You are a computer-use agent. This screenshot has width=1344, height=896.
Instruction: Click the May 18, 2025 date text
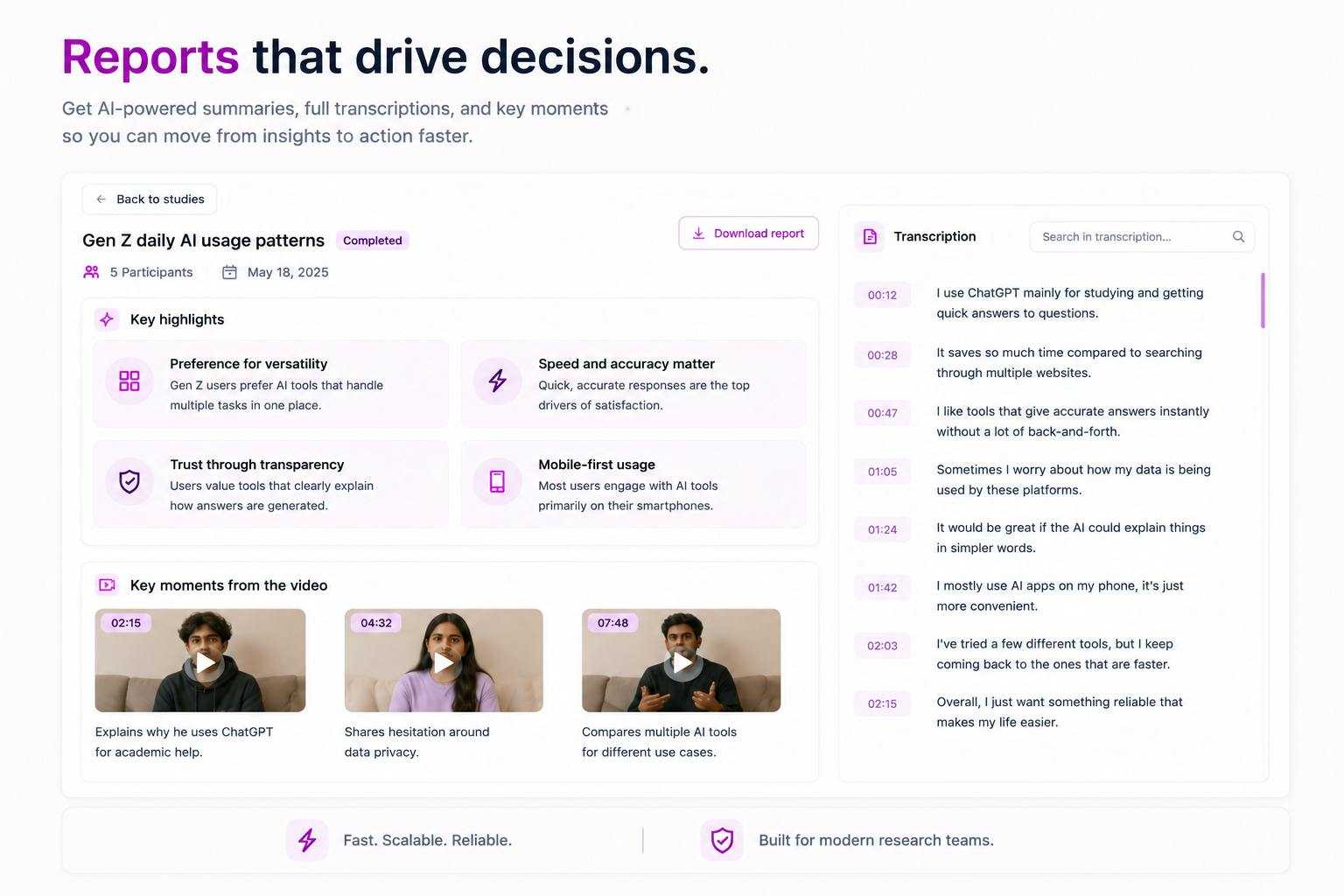pos(288,272)
